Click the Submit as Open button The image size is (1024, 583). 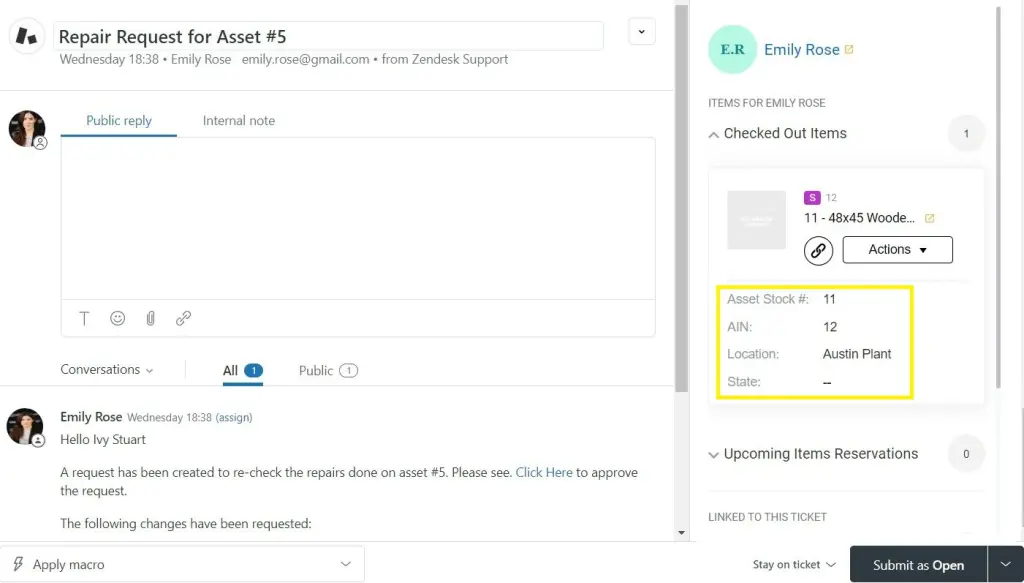916,564
